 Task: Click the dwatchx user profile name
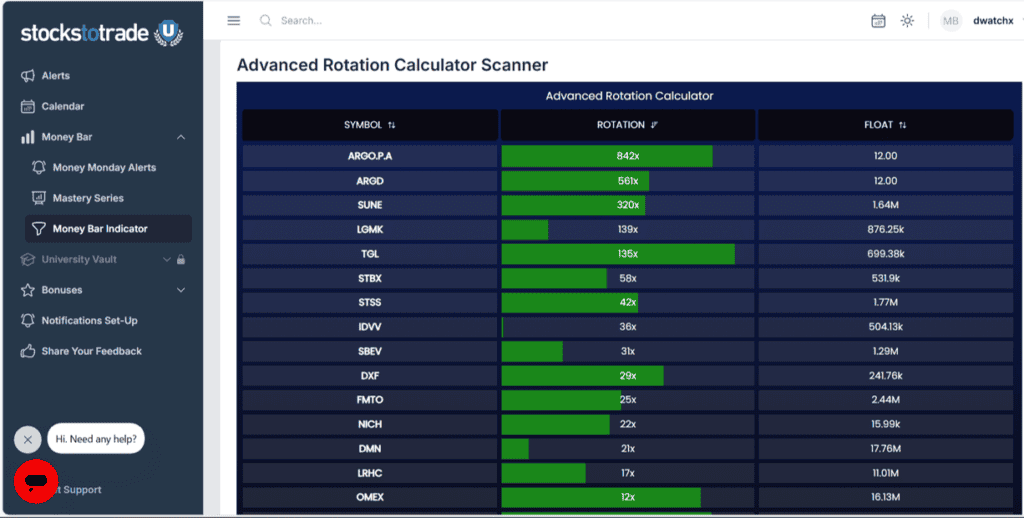pos(993,21)
